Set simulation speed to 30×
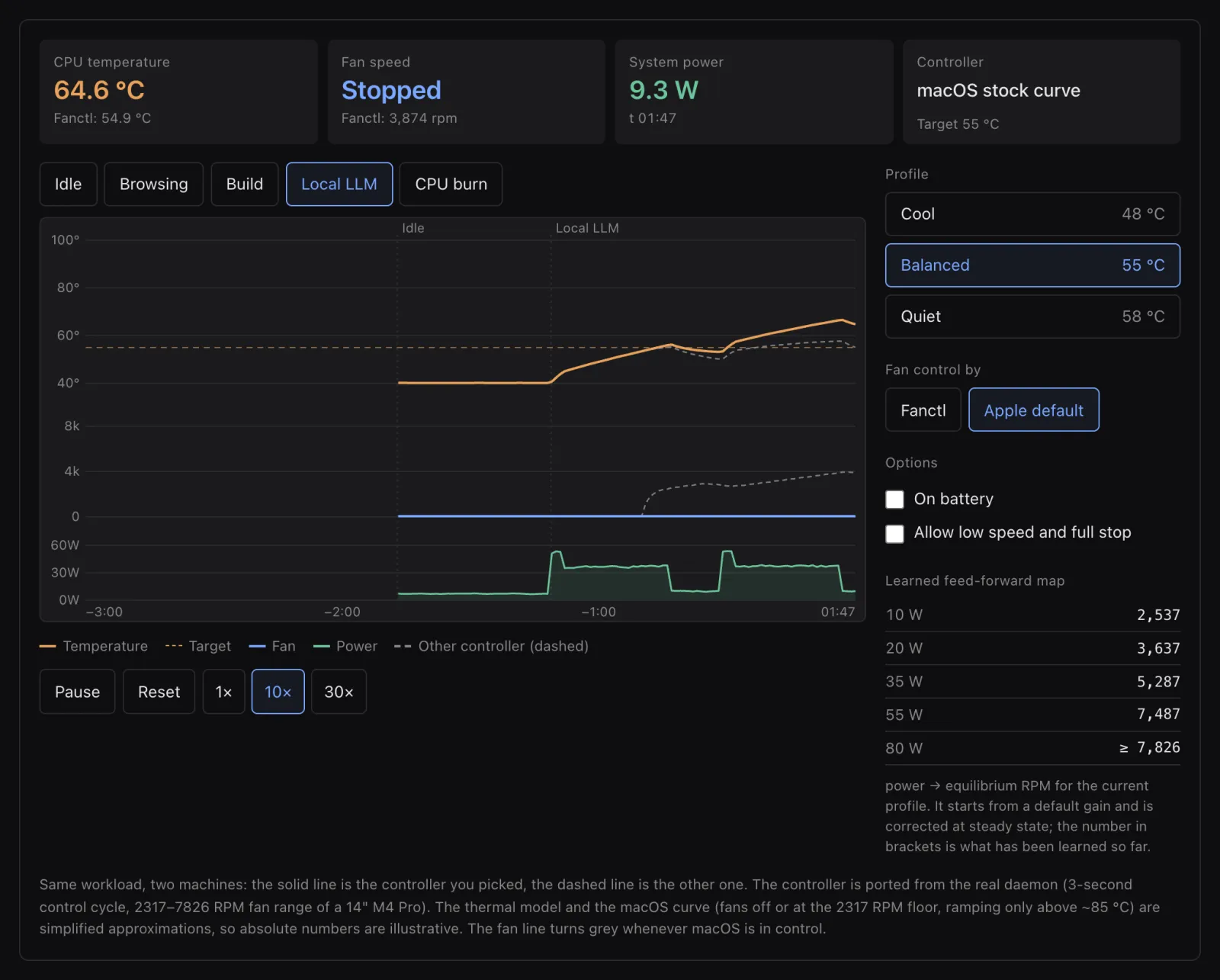This screenshot has width=1220, height=980. [x=339, y=692]
